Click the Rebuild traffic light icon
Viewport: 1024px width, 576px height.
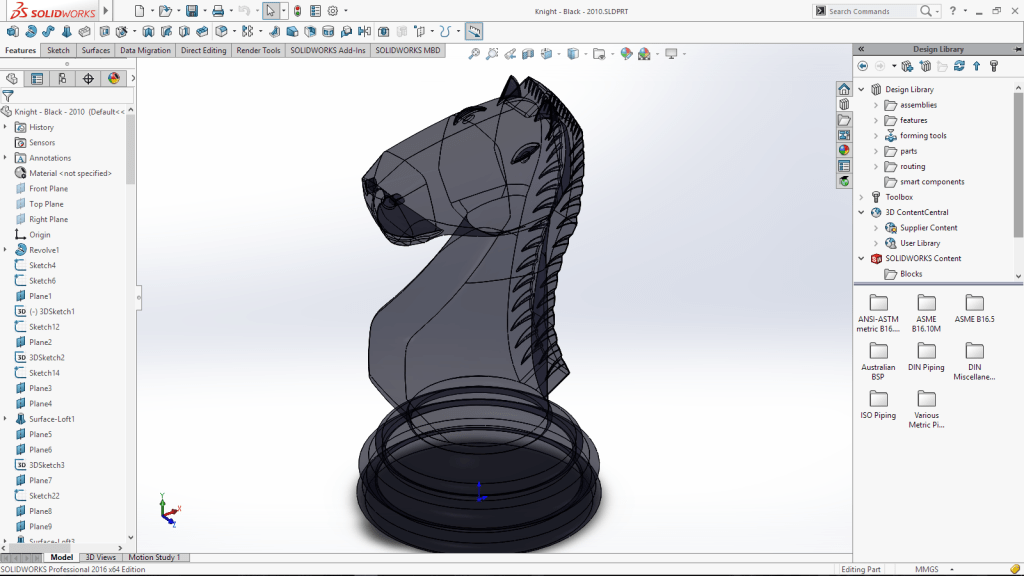(297, 11)
